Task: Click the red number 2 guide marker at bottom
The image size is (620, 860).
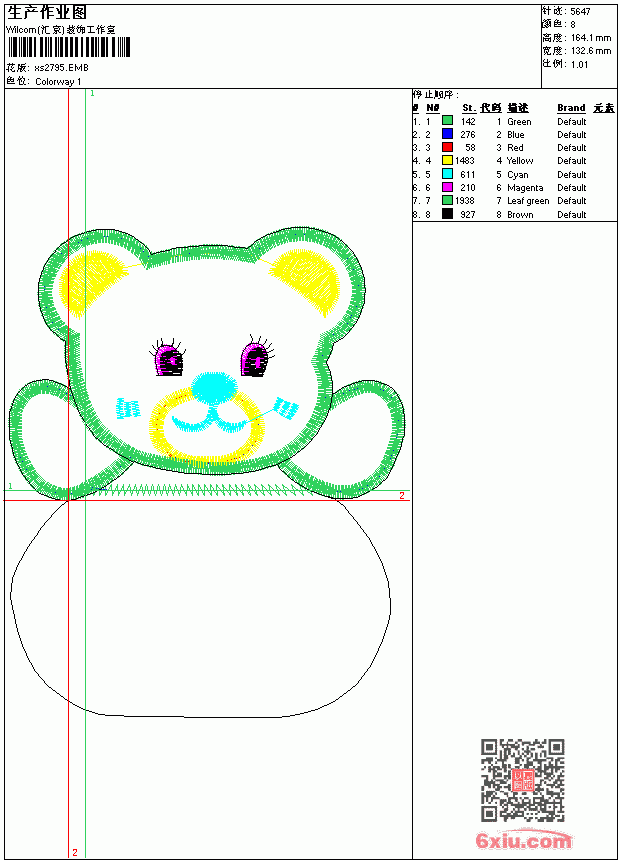Action: click(x=75, y=852)
